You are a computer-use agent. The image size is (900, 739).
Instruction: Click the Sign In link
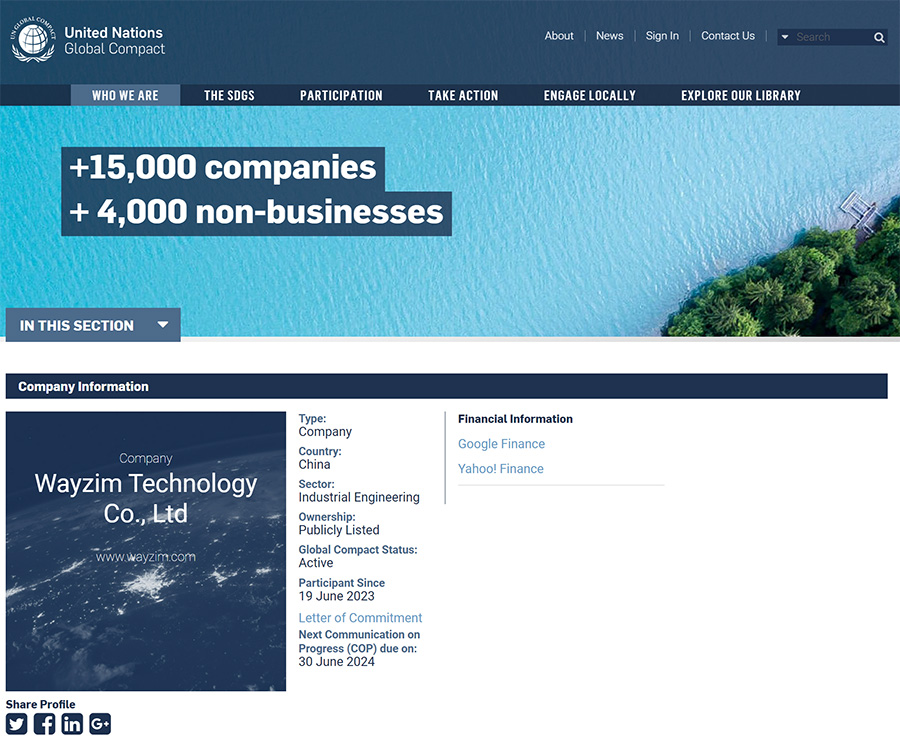pyautogui.click(x=662, y=36)
